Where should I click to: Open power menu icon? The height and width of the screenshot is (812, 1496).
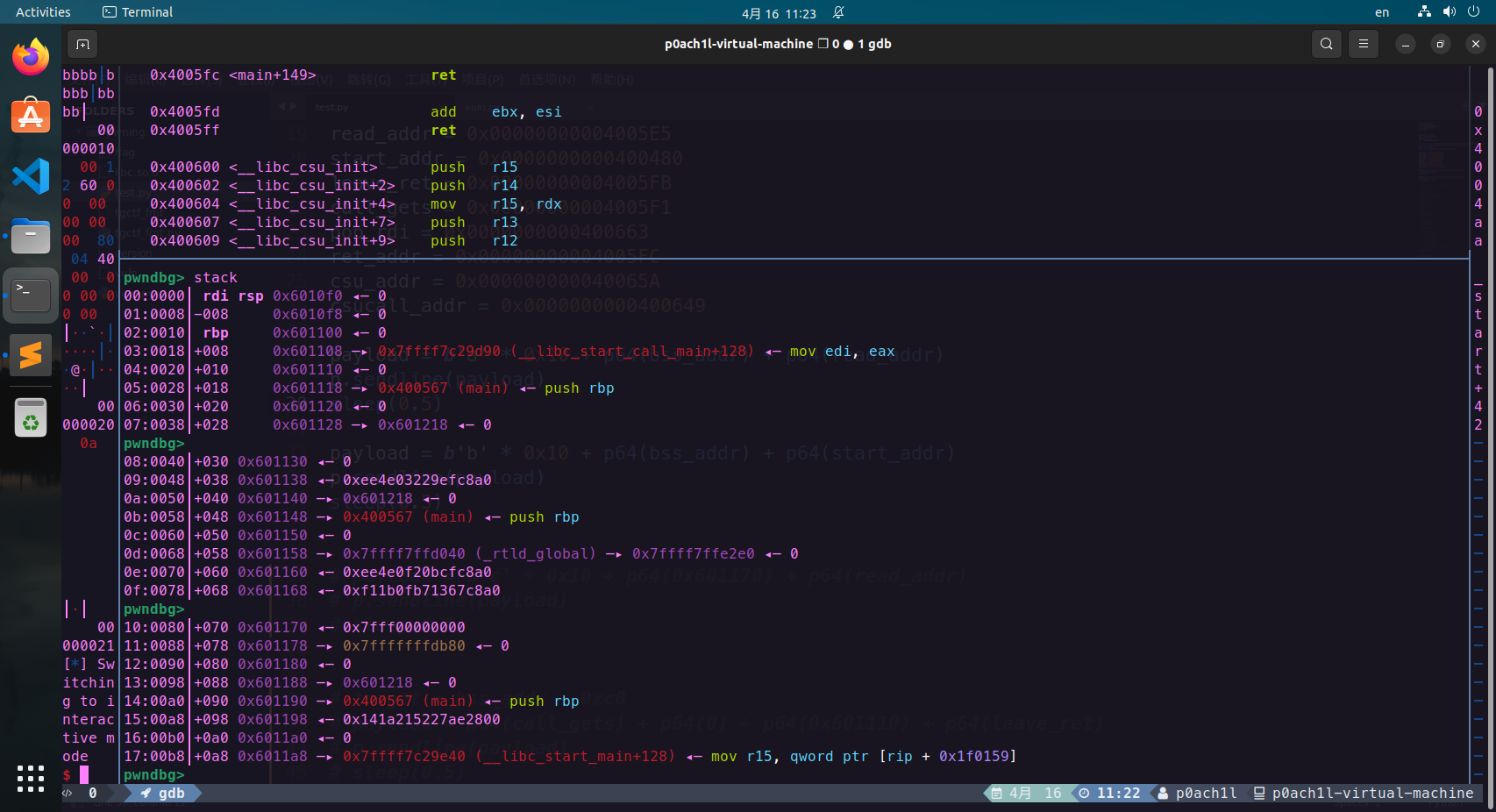[x=1474, y=12]
